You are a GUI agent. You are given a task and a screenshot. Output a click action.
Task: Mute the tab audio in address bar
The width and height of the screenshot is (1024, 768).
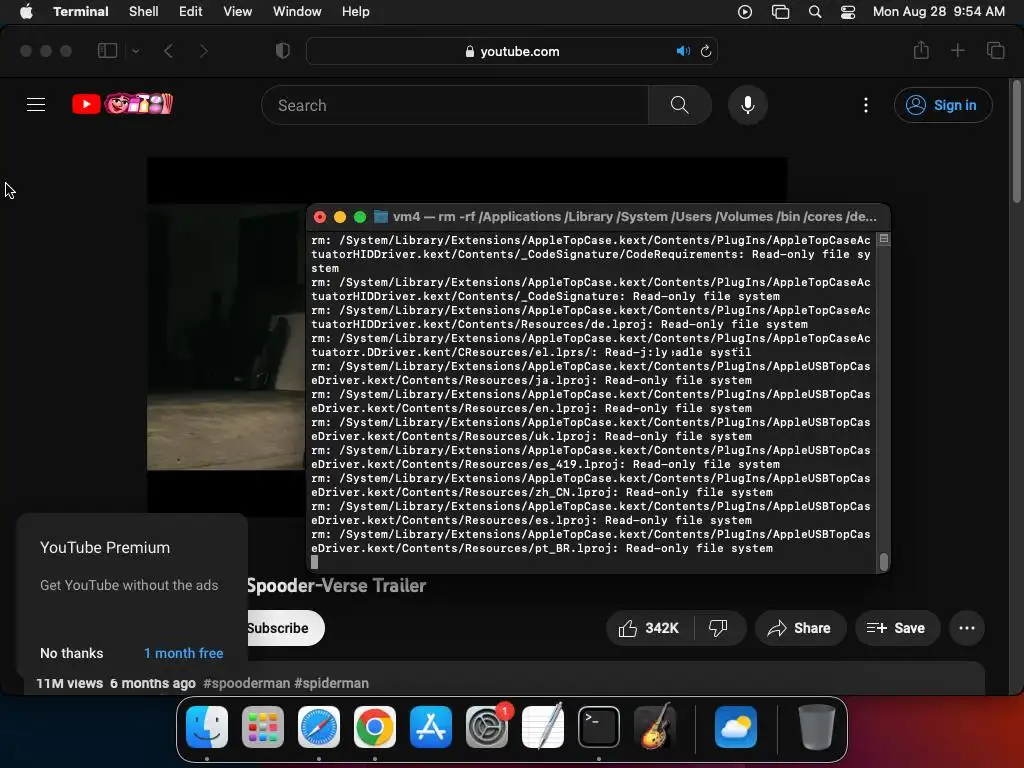683,51
